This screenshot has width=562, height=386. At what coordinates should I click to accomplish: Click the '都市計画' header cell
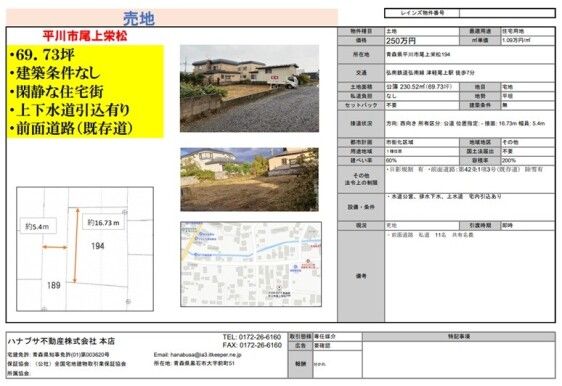tap(361, 142)
